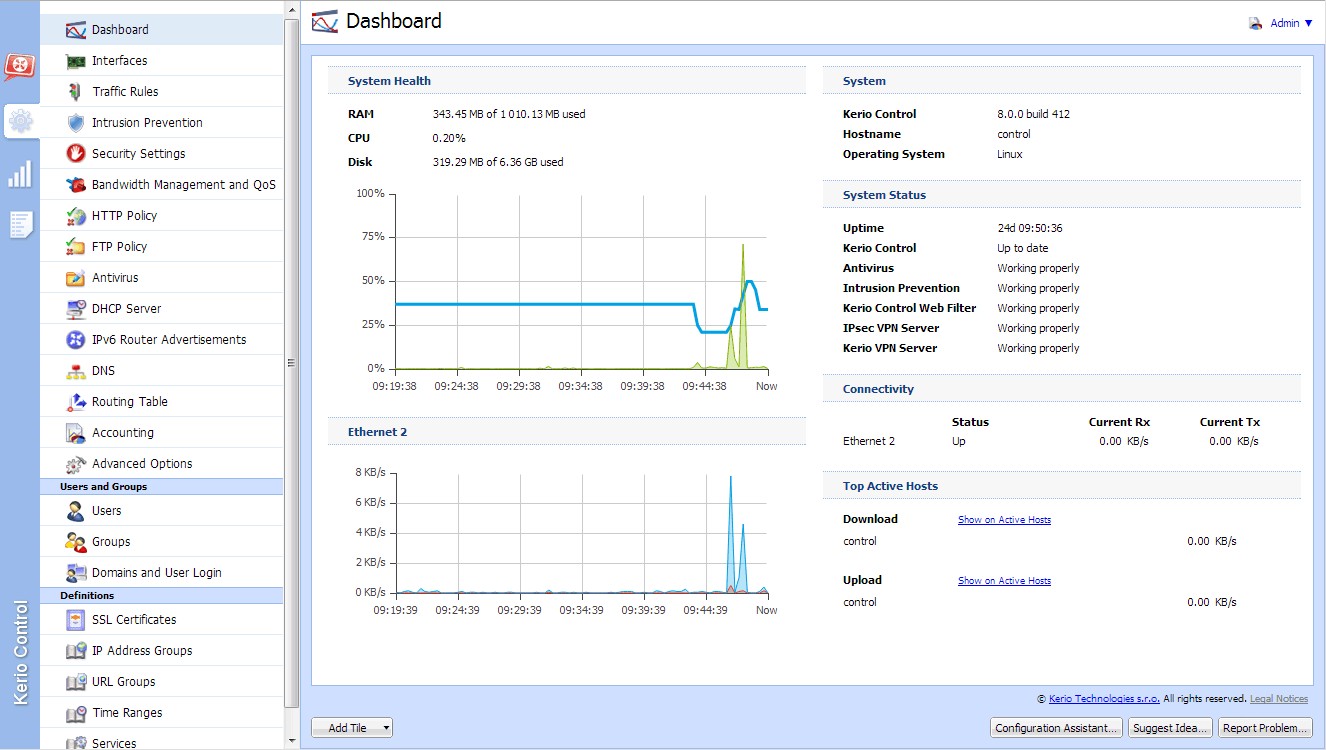
Task: Select Interfaces label in navigation
Action: [120, 61]
